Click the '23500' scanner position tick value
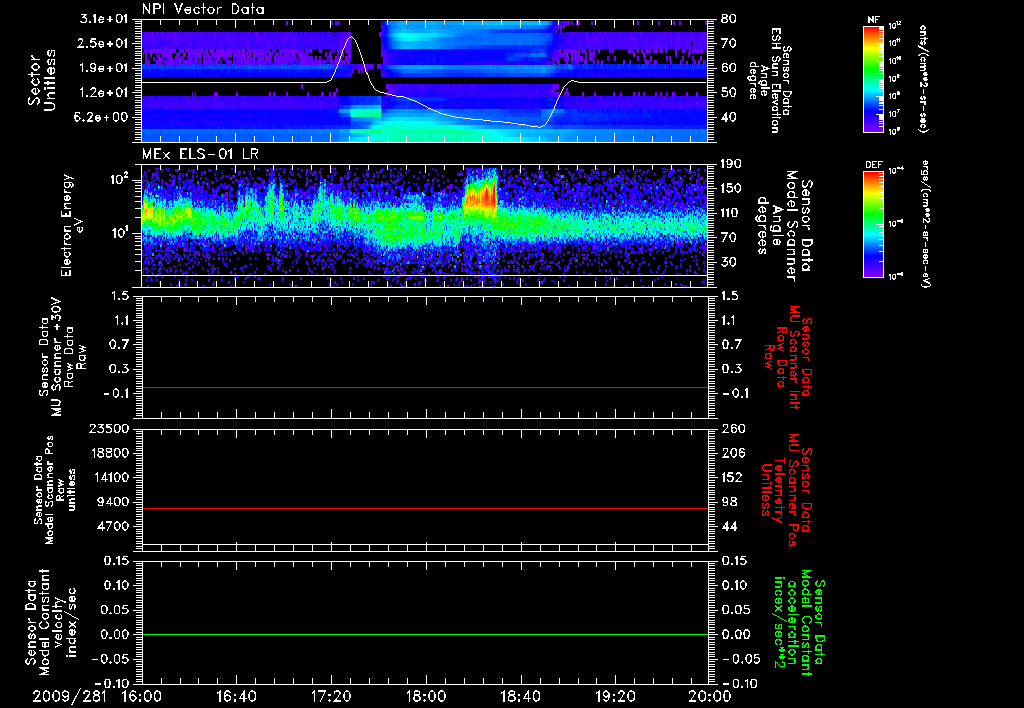 click(x=110, y=429)
